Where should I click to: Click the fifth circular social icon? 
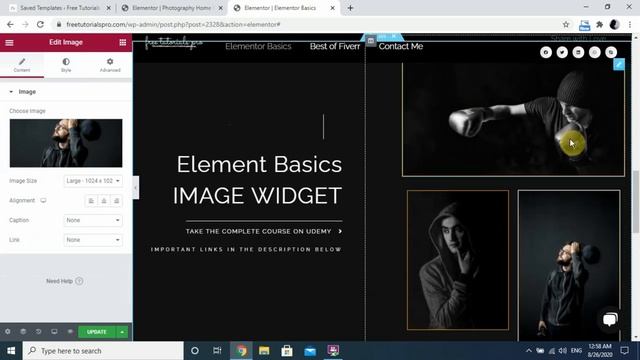point(611,52)
